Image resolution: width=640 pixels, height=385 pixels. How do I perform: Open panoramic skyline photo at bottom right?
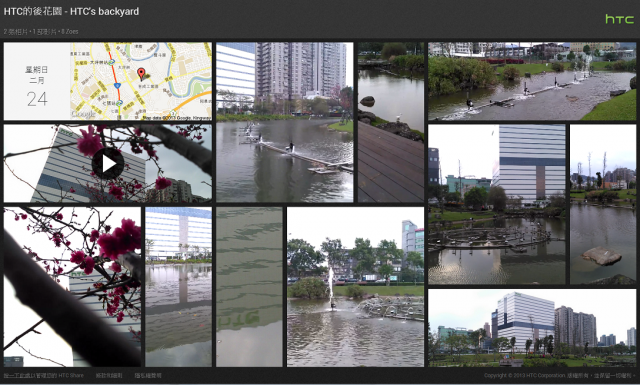point(532,328)
